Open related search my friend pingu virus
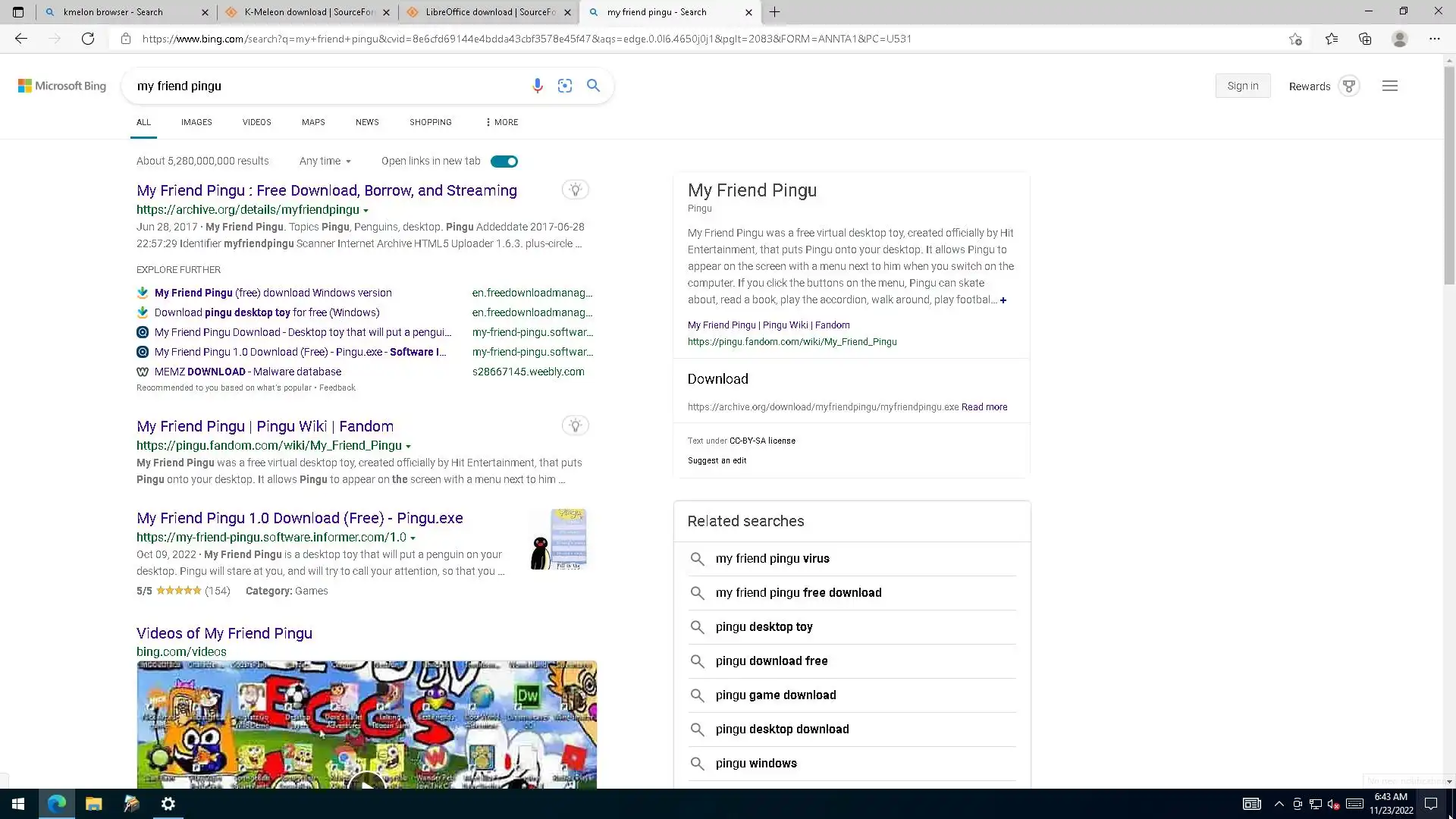This screenshot has width=1456, height=819. [772, 559]
